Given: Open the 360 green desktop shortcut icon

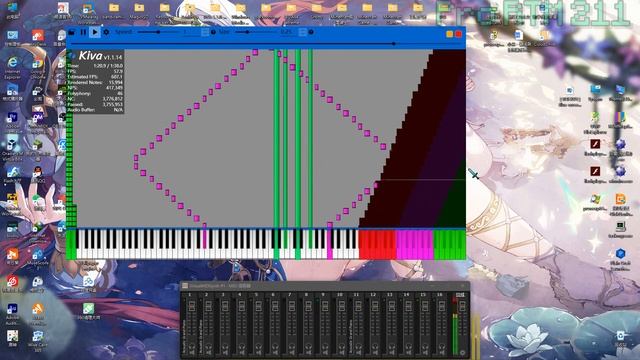Looking at the screenshot, I should coord(88,309).
